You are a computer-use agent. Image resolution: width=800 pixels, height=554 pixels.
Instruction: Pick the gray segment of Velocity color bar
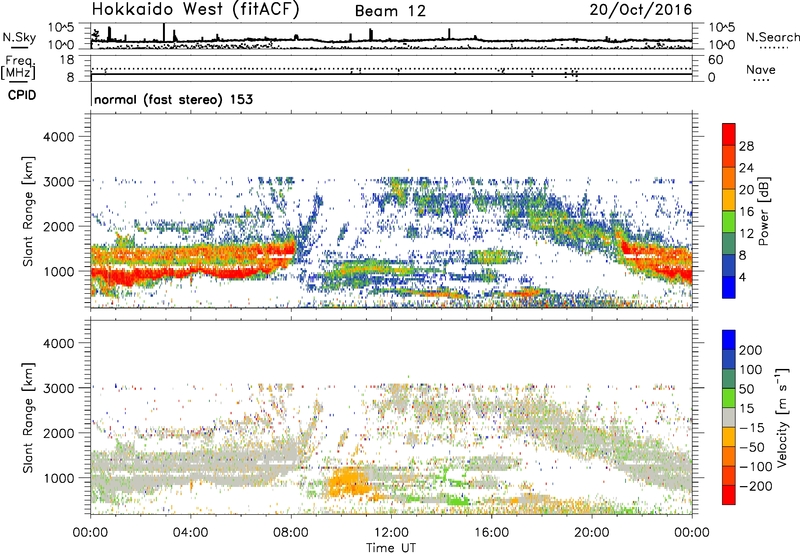pyautogui.click(x=729, y=417)
